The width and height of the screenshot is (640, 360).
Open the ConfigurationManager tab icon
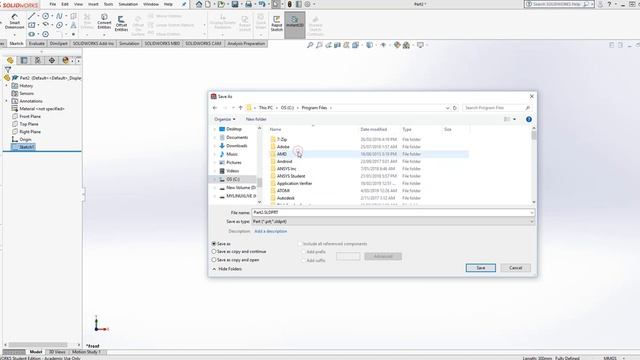click(x=38, y=60)
